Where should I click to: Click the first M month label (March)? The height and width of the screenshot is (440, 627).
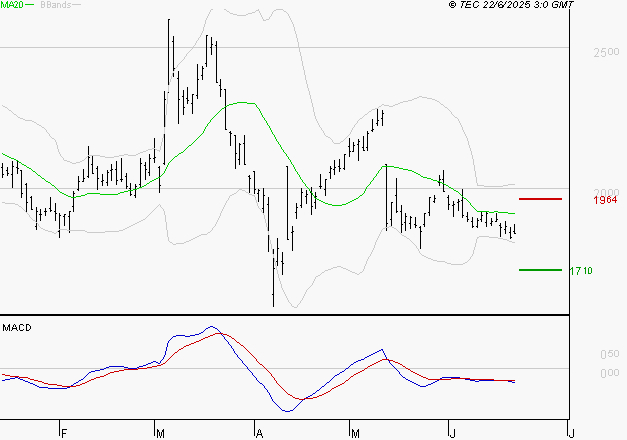tap(160, 434)
